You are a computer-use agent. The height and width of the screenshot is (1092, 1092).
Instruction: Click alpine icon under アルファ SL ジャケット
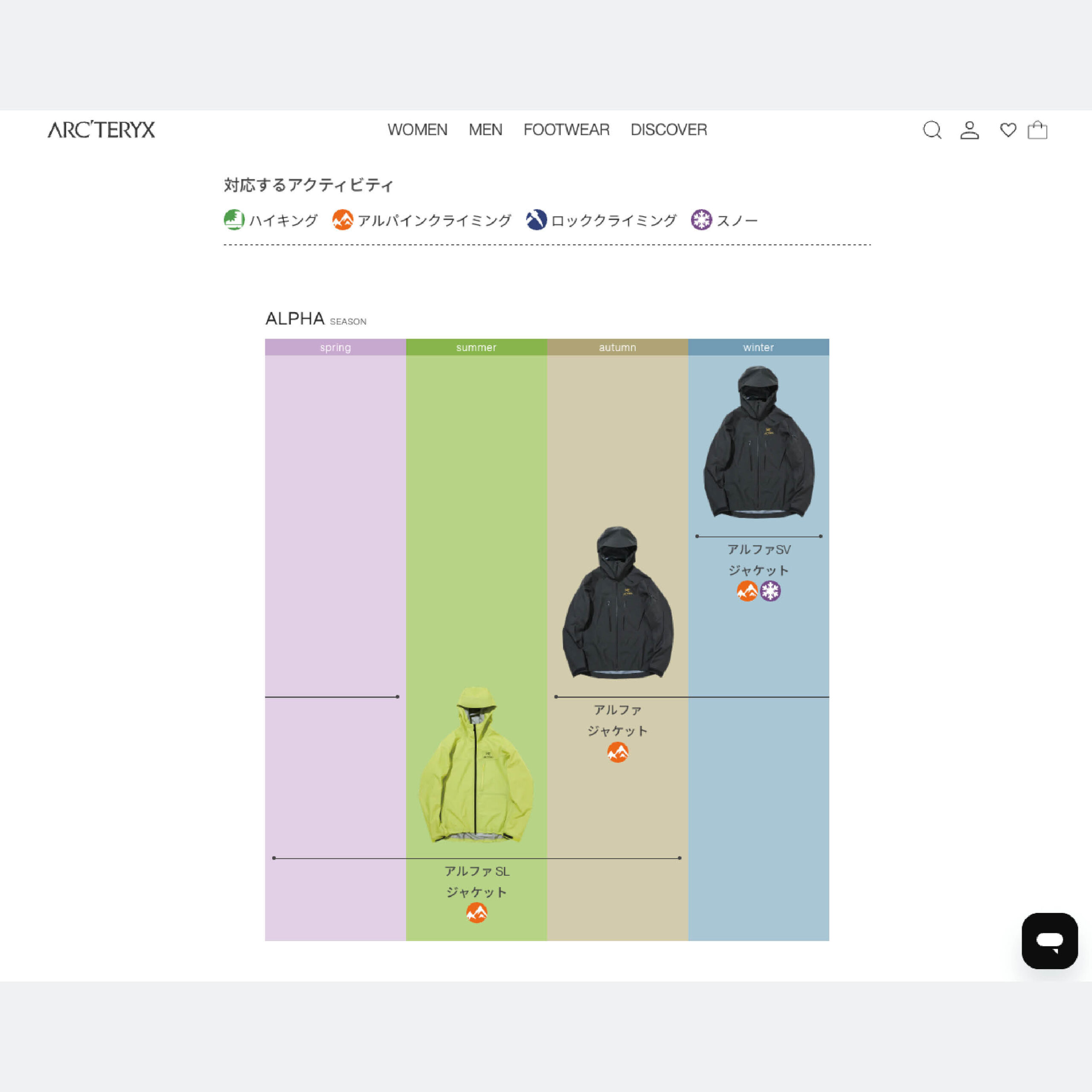(x=476, y=913)
